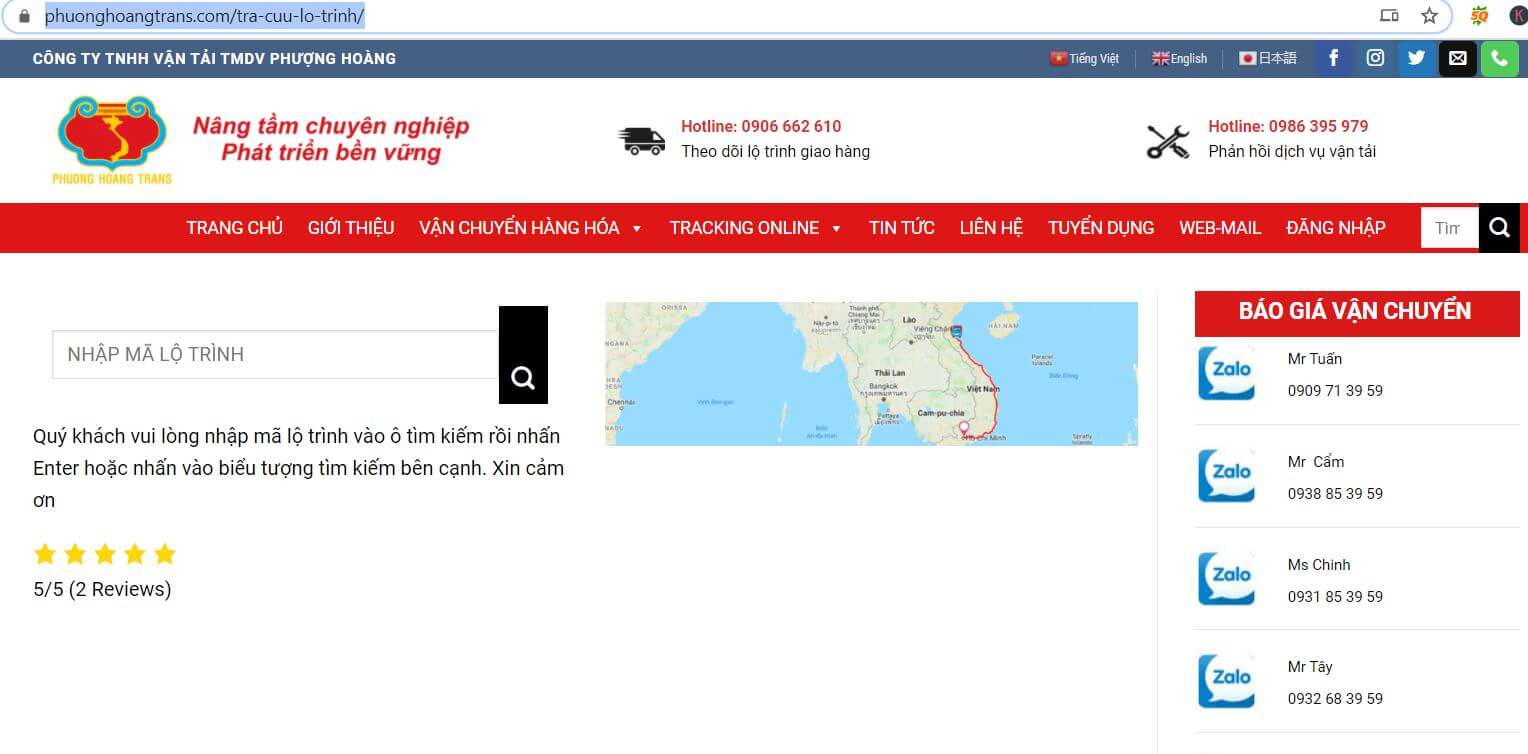1528x754 pixels.
Task: Open the Tuyển dụng menu item
Action: (1101, 228)
